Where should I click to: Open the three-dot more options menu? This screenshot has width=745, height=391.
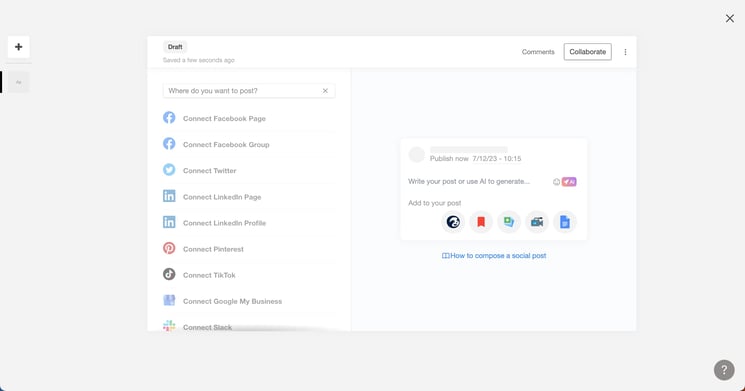click(625, 52)
